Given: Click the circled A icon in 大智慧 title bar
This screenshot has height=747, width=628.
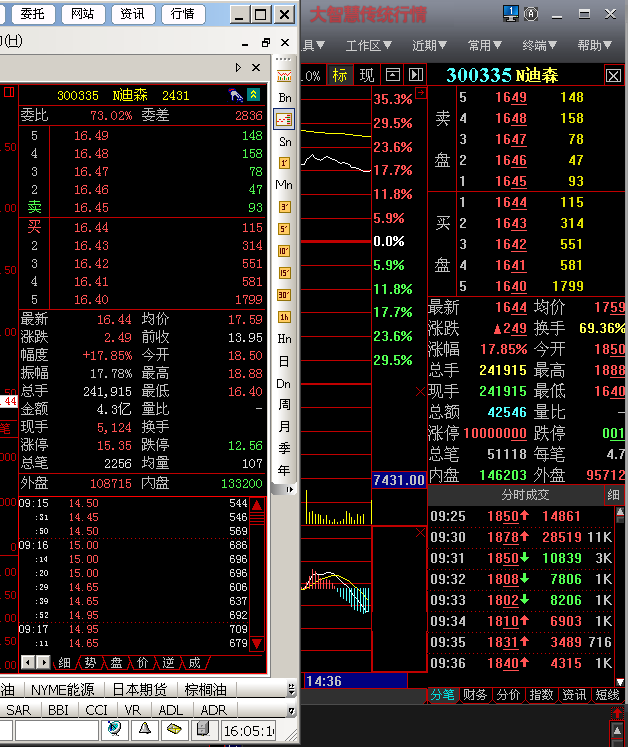Looking at the screenshot, I should point(531,14).
